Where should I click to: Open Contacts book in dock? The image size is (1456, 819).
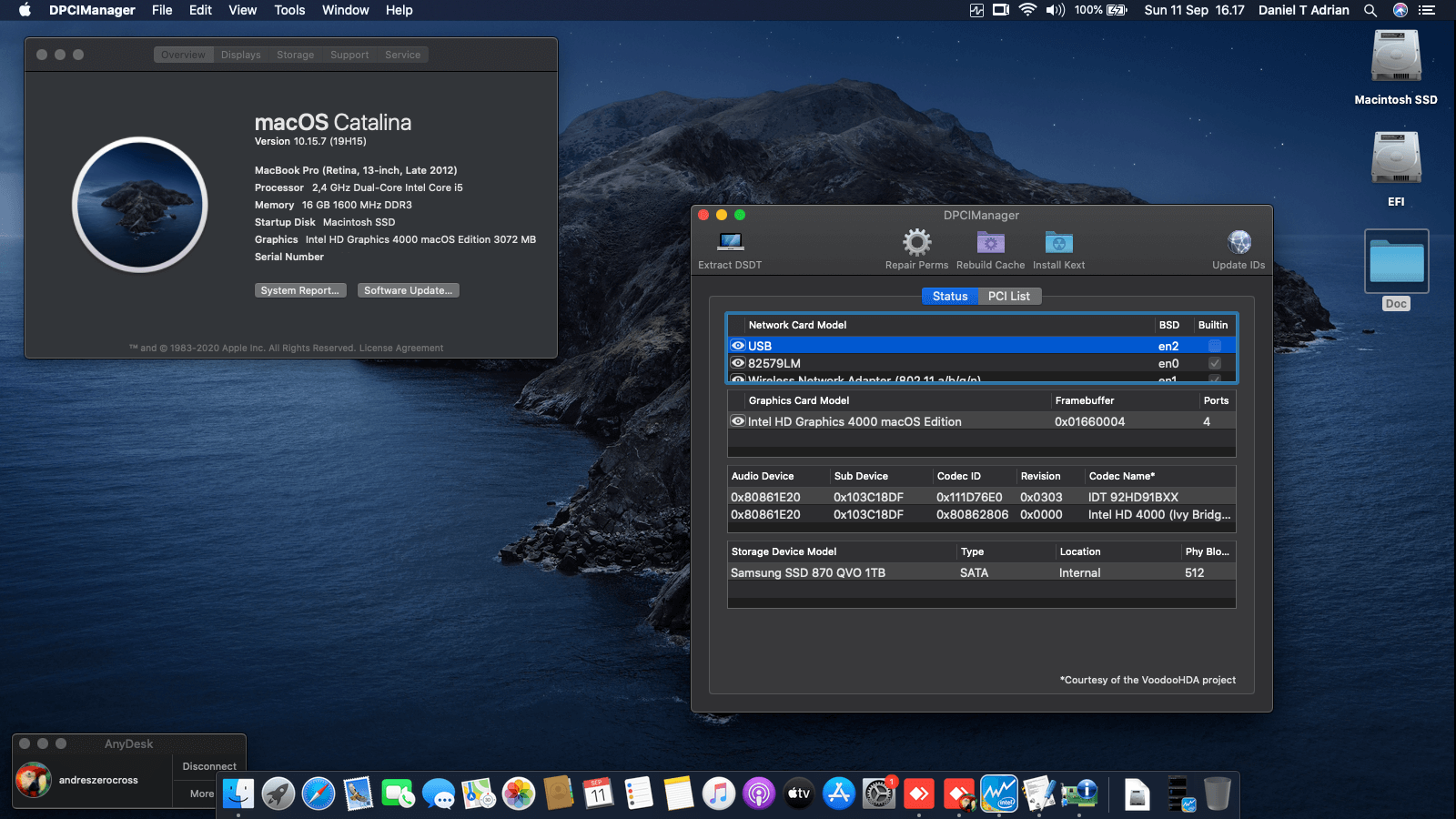559,794
